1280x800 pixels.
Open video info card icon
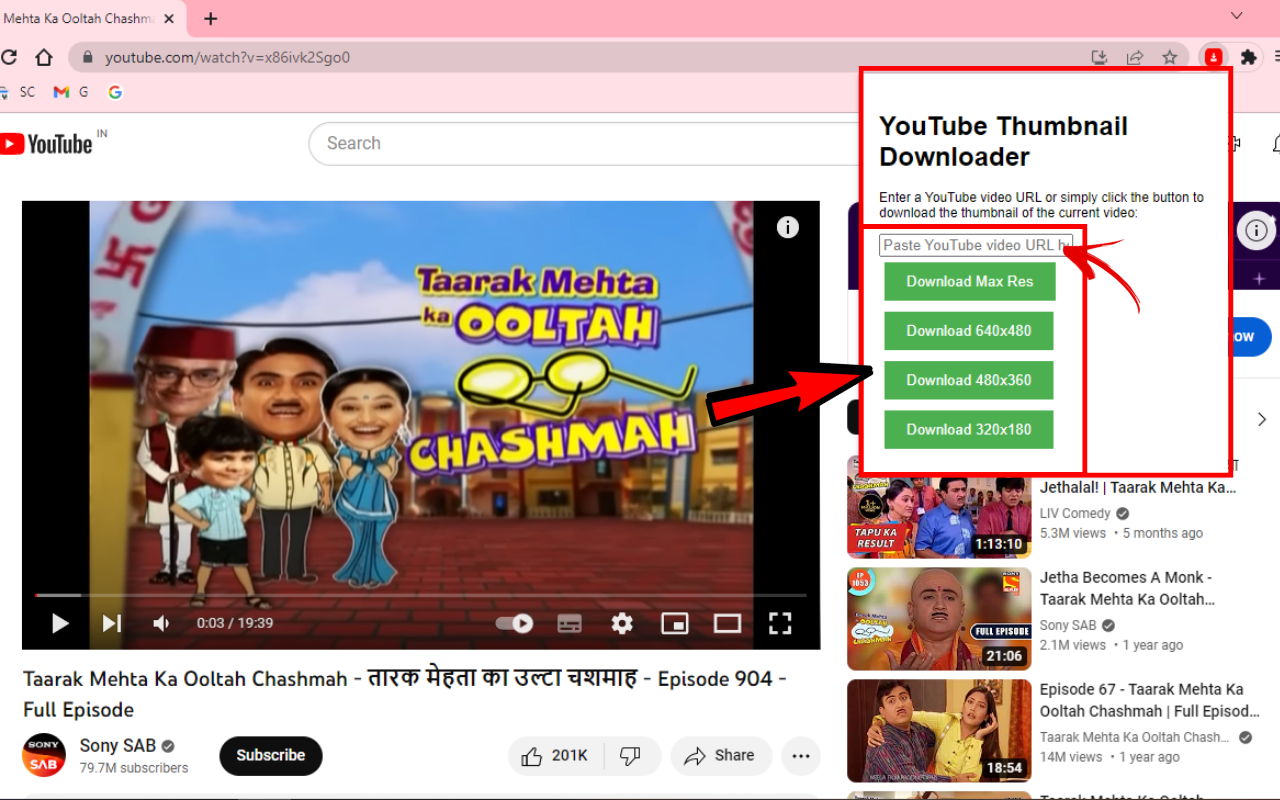tap(788, 227)
